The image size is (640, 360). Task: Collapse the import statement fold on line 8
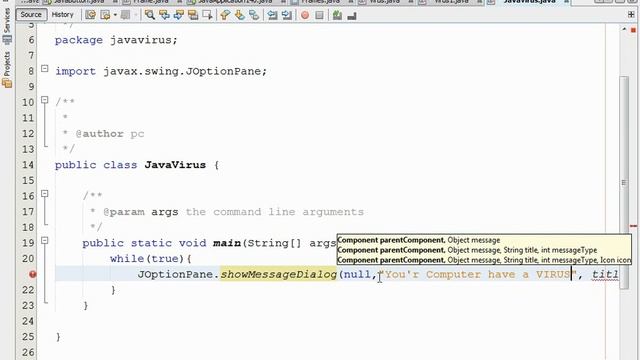pyautogui.click(x=45, y=69)
